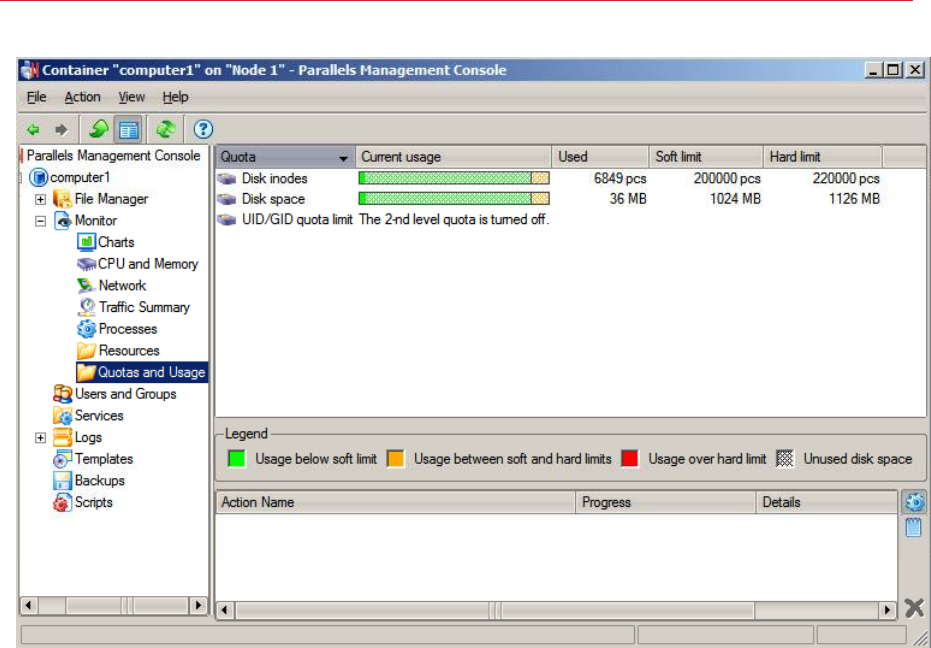
Task: Click the Disk inodes usage bar
Action: point(454,178)
